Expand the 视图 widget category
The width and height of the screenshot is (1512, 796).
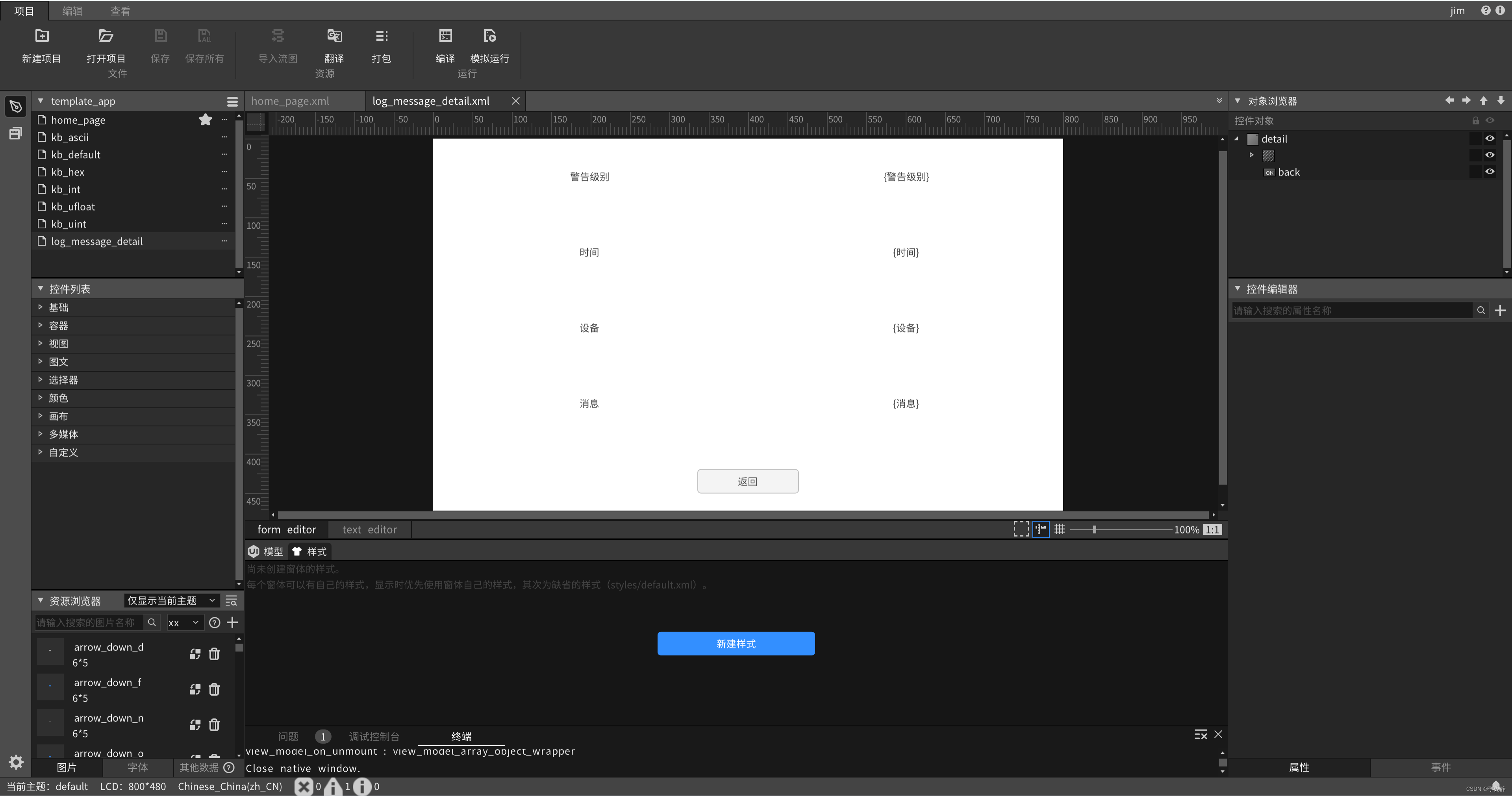coord(133,344)
